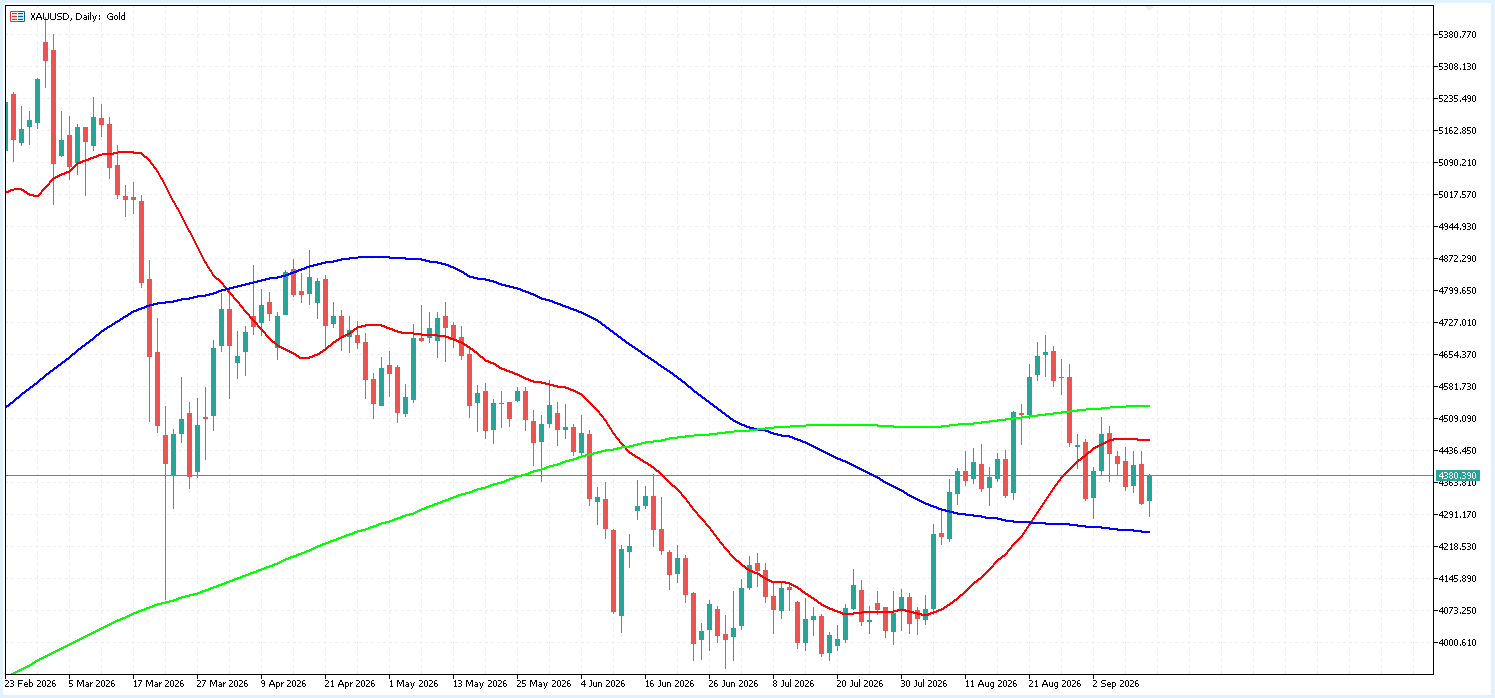Click the current price label 4380.390
The width and height of the screenshot is (1495, 698).
click(x=1456, y=476)
